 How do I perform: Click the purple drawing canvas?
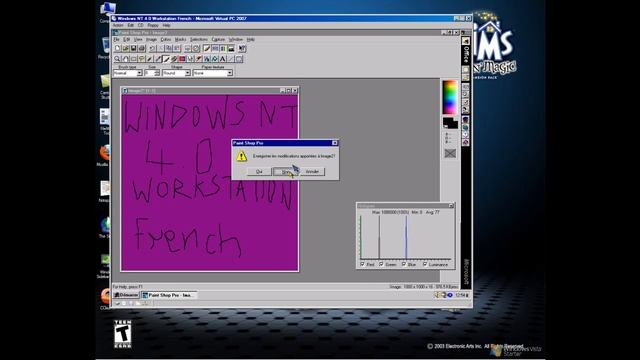209,182
